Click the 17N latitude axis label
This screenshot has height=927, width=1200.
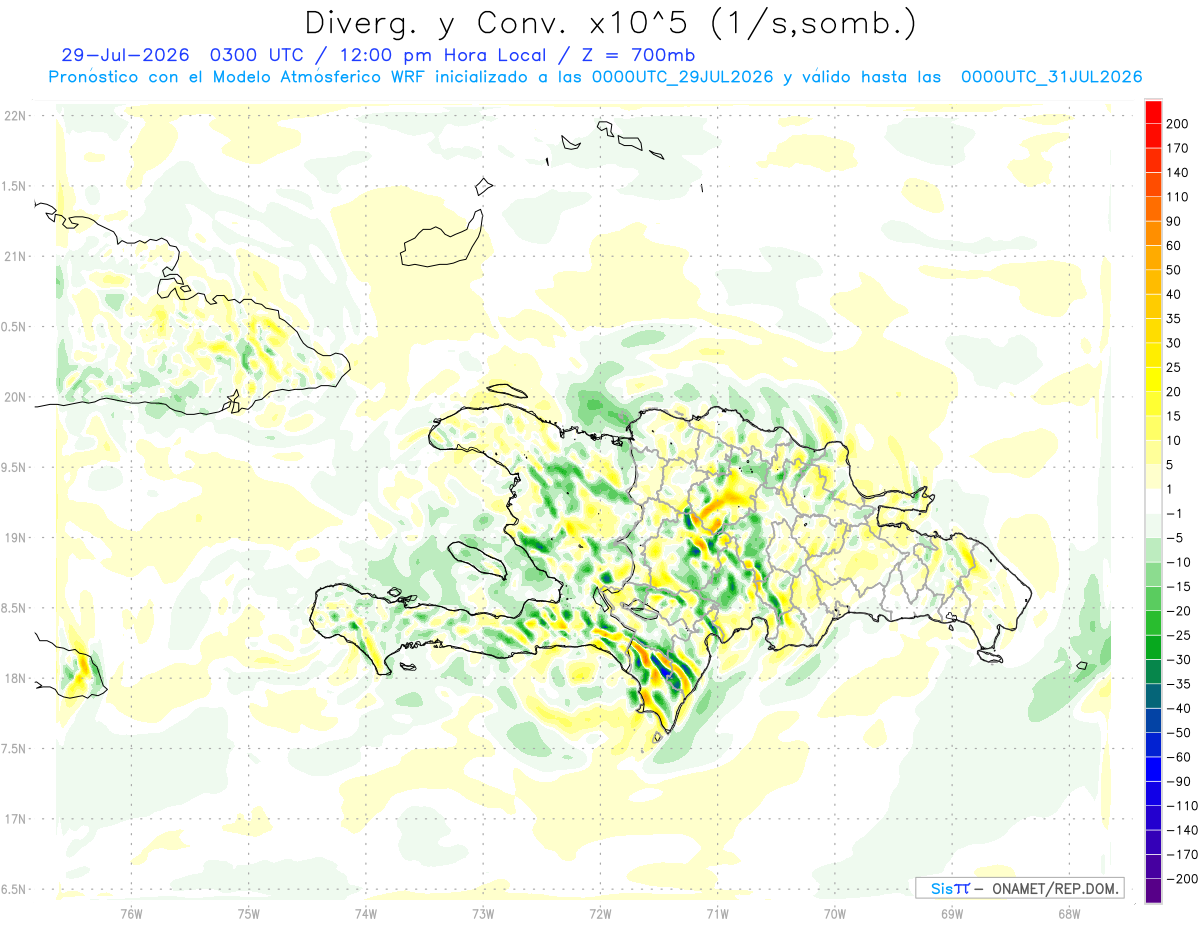click(15, 819)
